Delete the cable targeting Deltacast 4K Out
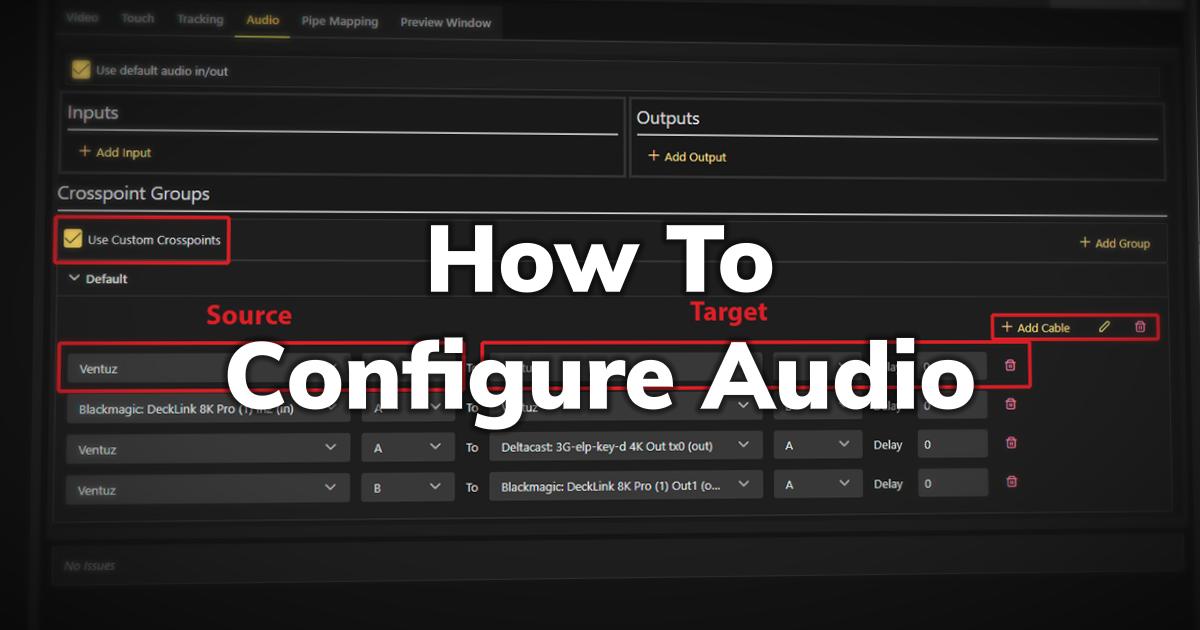This screenshot has width=1200, height=630. pyautogui.click(x=1011, y=443)
